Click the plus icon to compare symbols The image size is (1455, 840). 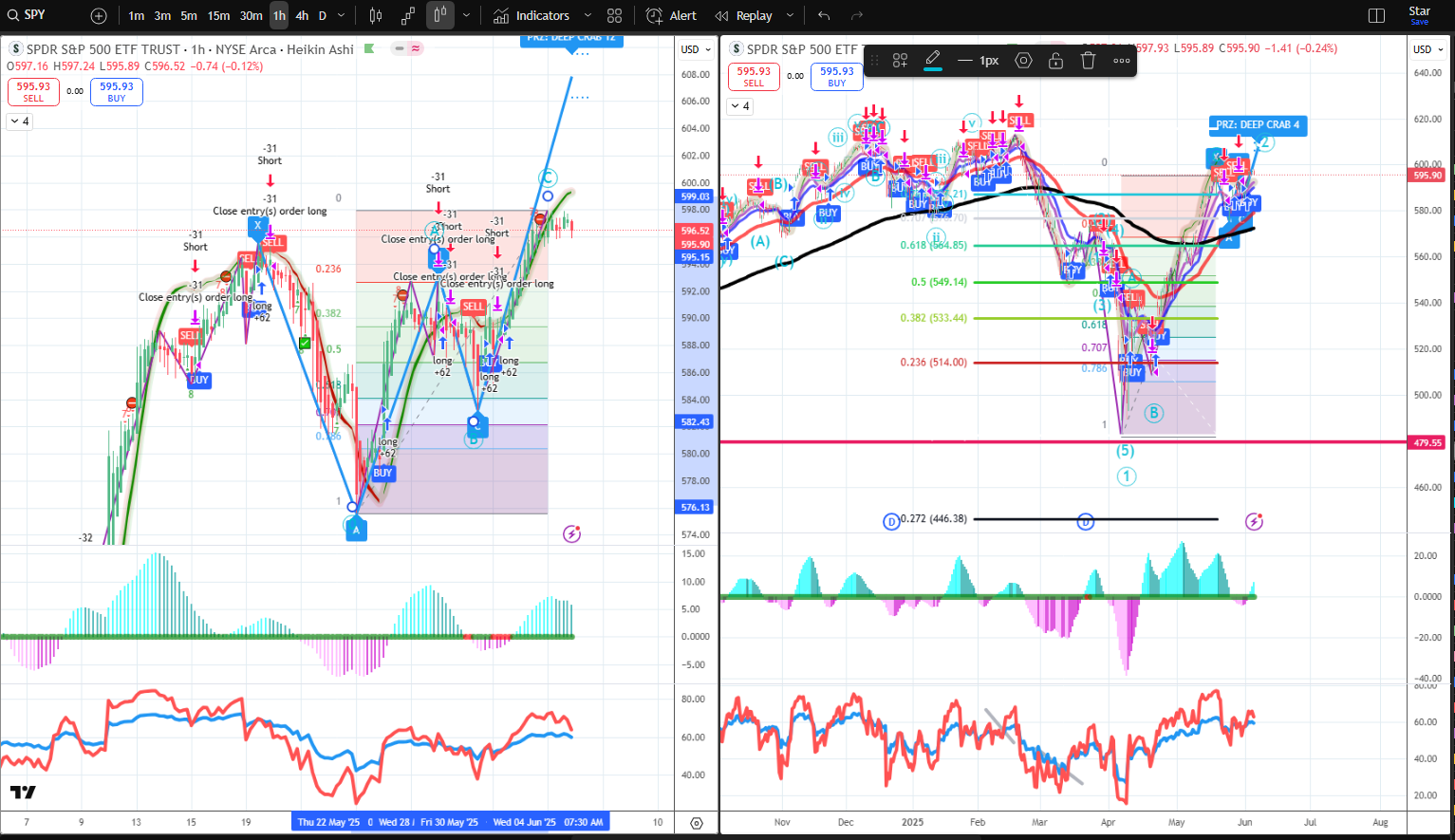[x=99, y=16]
